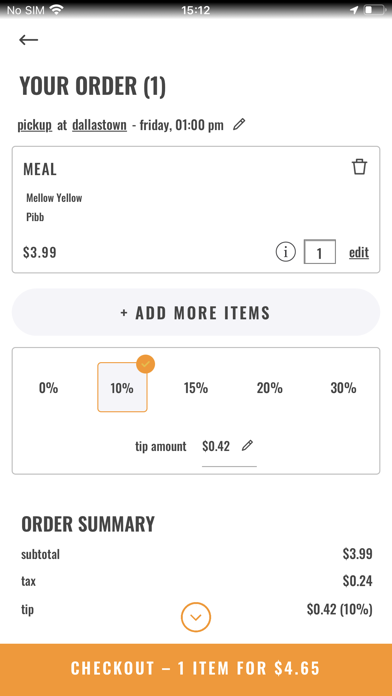Tap the $0.42 tip amount field
The width and height of the screenshot is (392, 696).
[216, 446]
